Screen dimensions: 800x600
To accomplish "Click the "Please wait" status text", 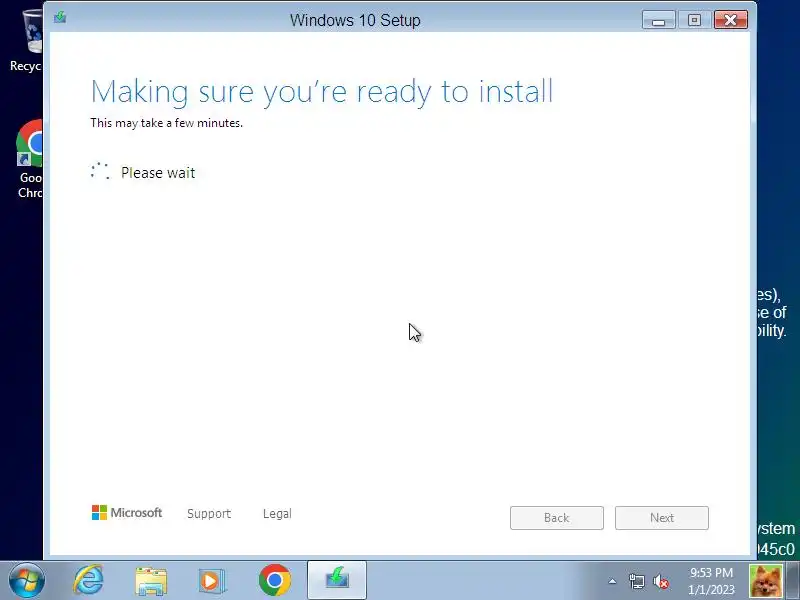I will [158, 173].
